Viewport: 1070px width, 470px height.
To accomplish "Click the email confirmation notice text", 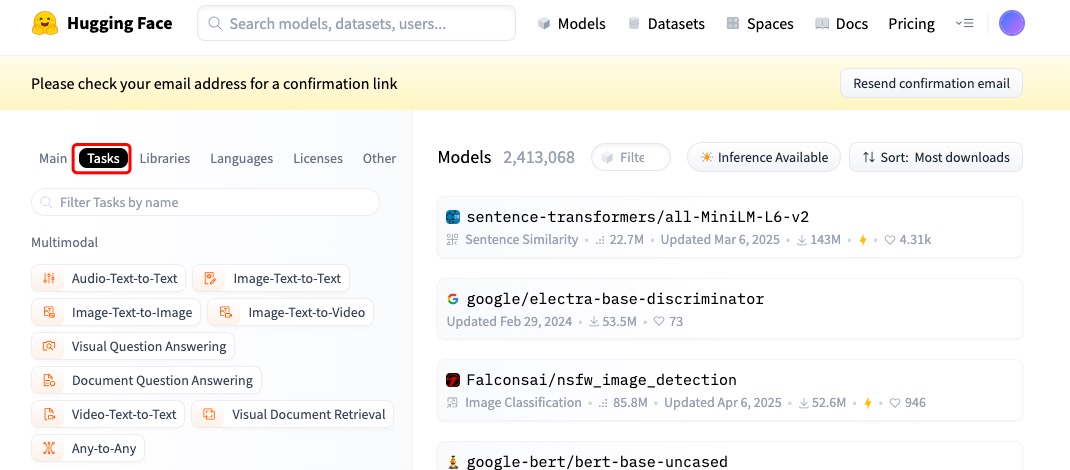I will (214, 84).
